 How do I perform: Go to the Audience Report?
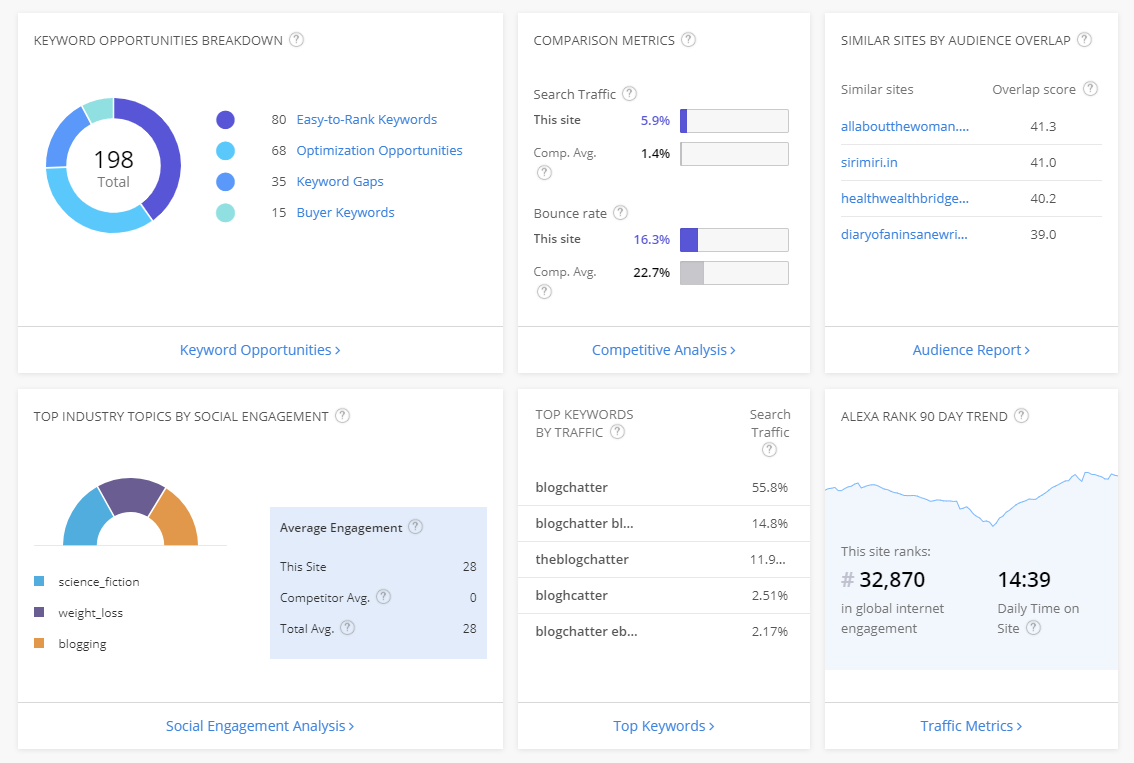point(971,350)
